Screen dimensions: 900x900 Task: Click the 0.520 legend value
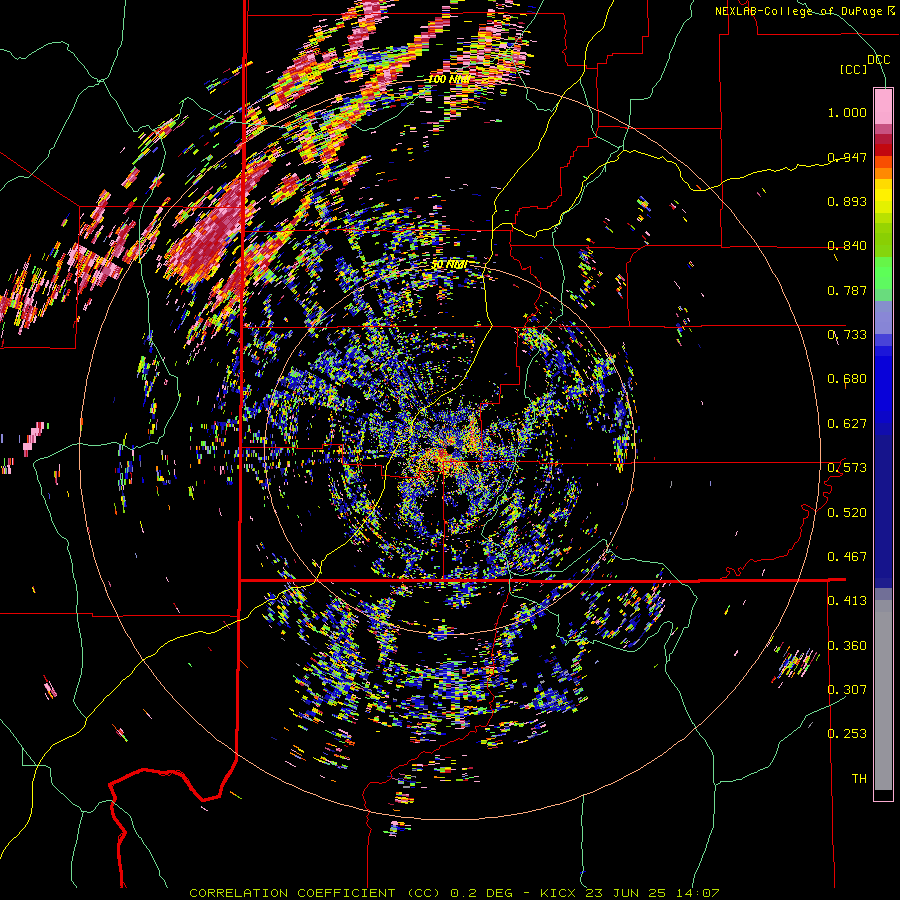click(847, 513)
